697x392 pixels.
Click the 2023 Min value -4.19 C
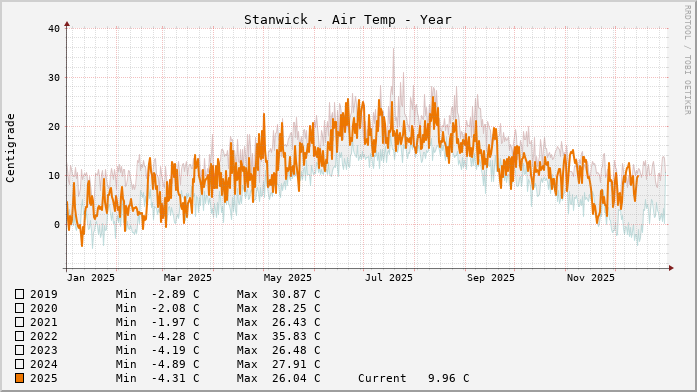click(x=176, y=350)
